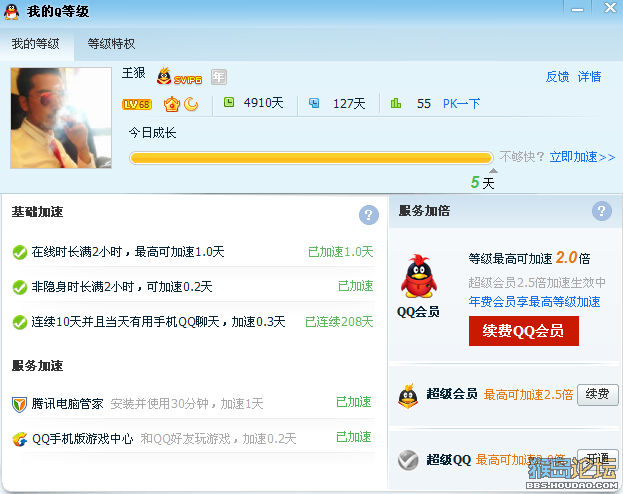Image resolution: width=623 pixels, height=494 pixels.
Task: Click the green clock icon beside 4910天
Action: pyautogui.click(x=229, y=103)
